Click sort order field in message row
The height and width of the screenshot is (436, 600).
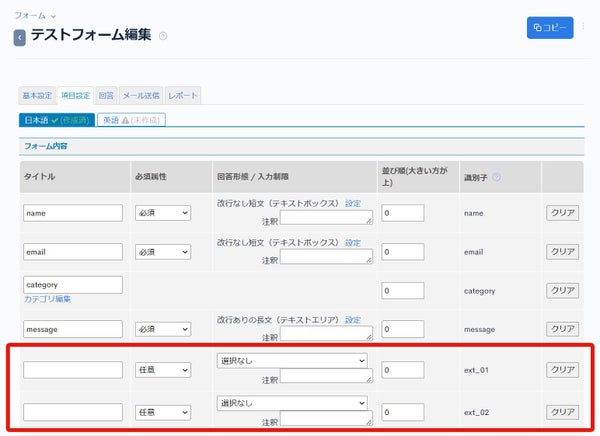(403, 329)
